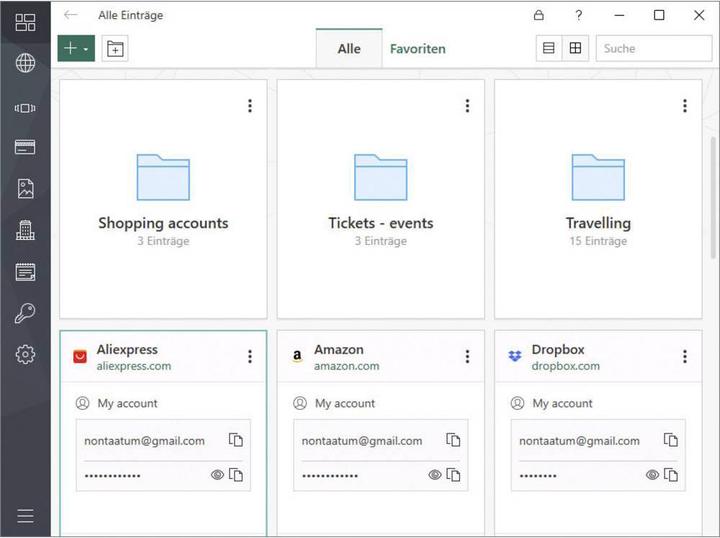
Task: Copy the Amazon login email
Action: point(453,440)
